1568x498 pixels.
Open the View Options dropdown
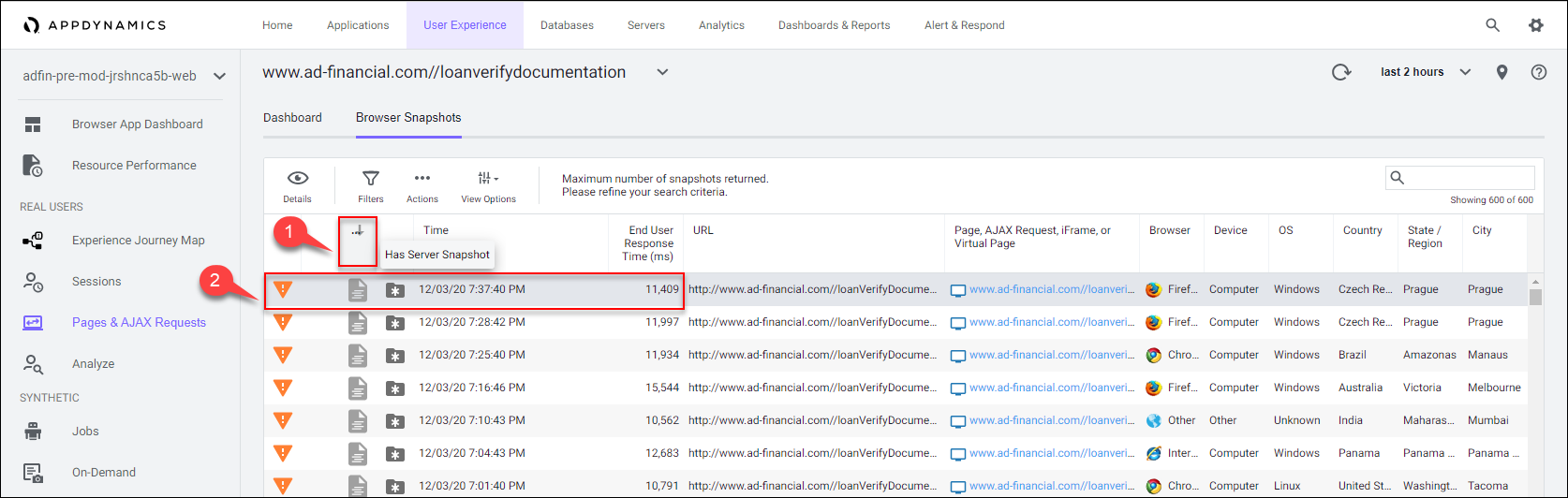point(488,185)
